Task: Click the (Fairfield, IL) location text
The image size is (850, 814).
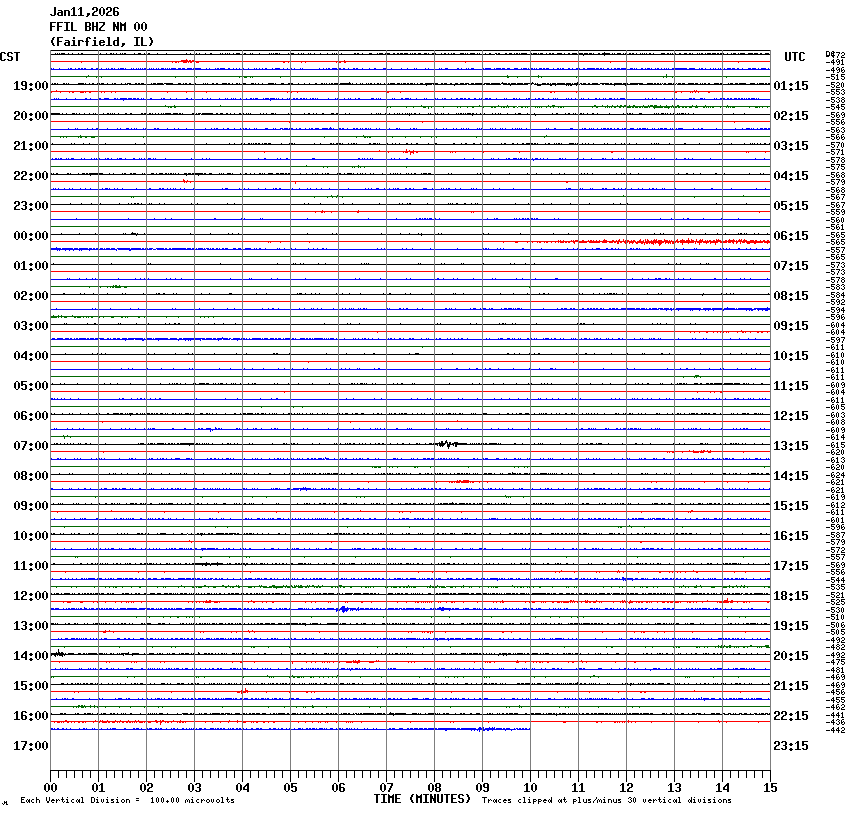Action: [102, 42]
